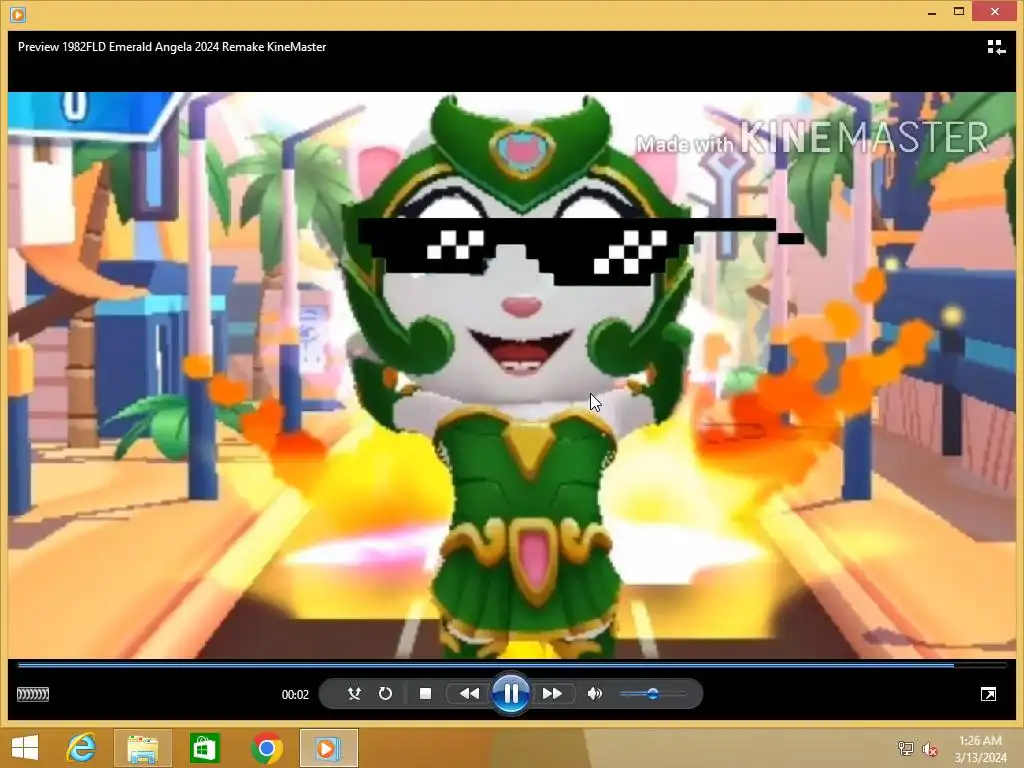Turn shuffle on in the player

point(354,694)
